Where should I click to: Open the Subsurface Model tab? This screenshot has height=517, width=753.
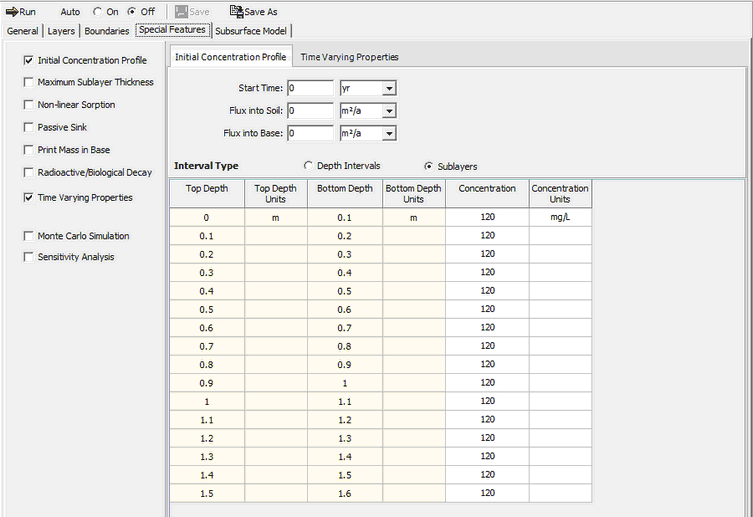pyautogui.click(x=251, y=31)
